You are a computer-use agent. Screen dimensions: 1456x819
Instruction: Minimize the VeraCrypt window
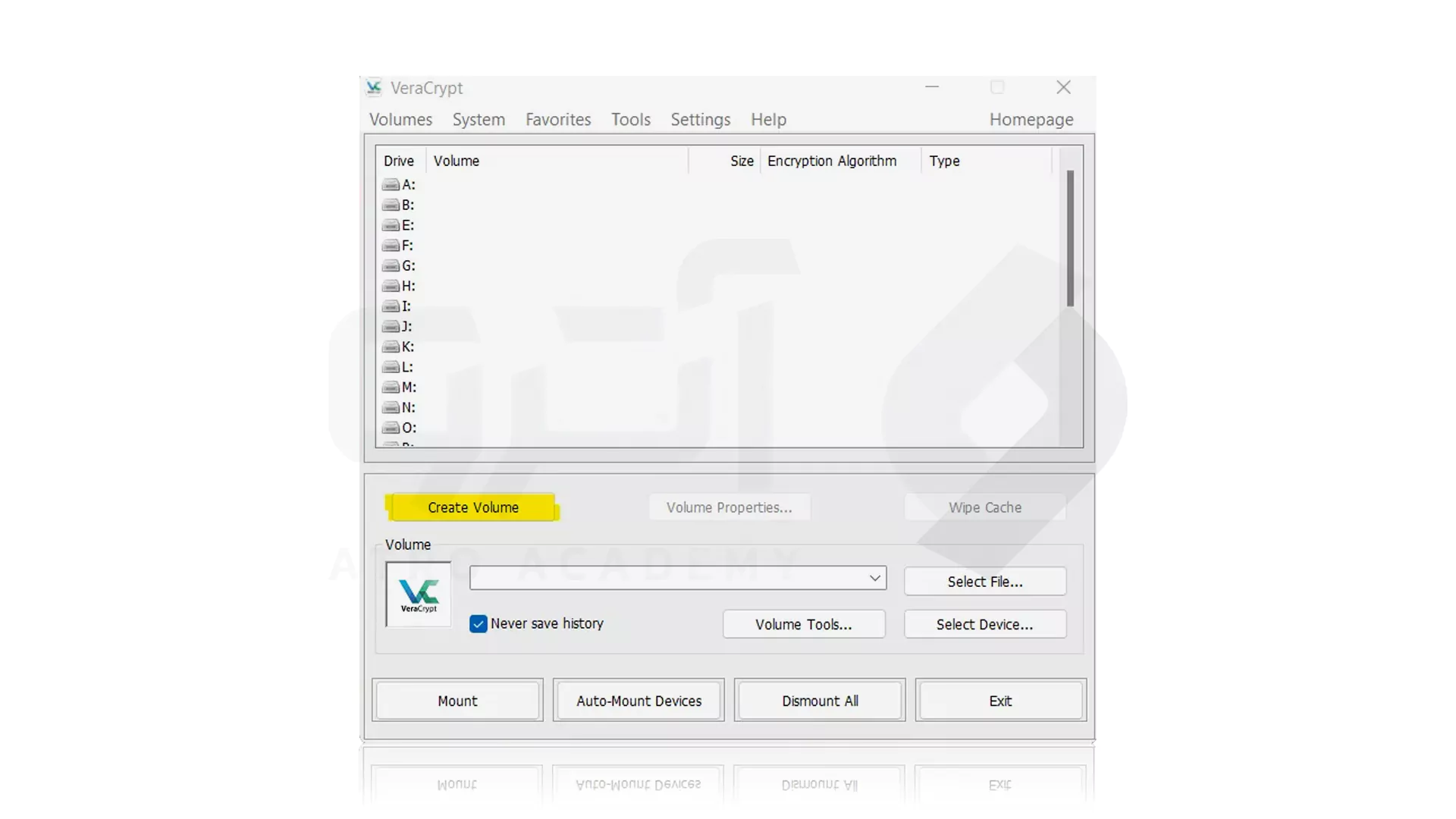pyautogui.click(x=932, y=87)
